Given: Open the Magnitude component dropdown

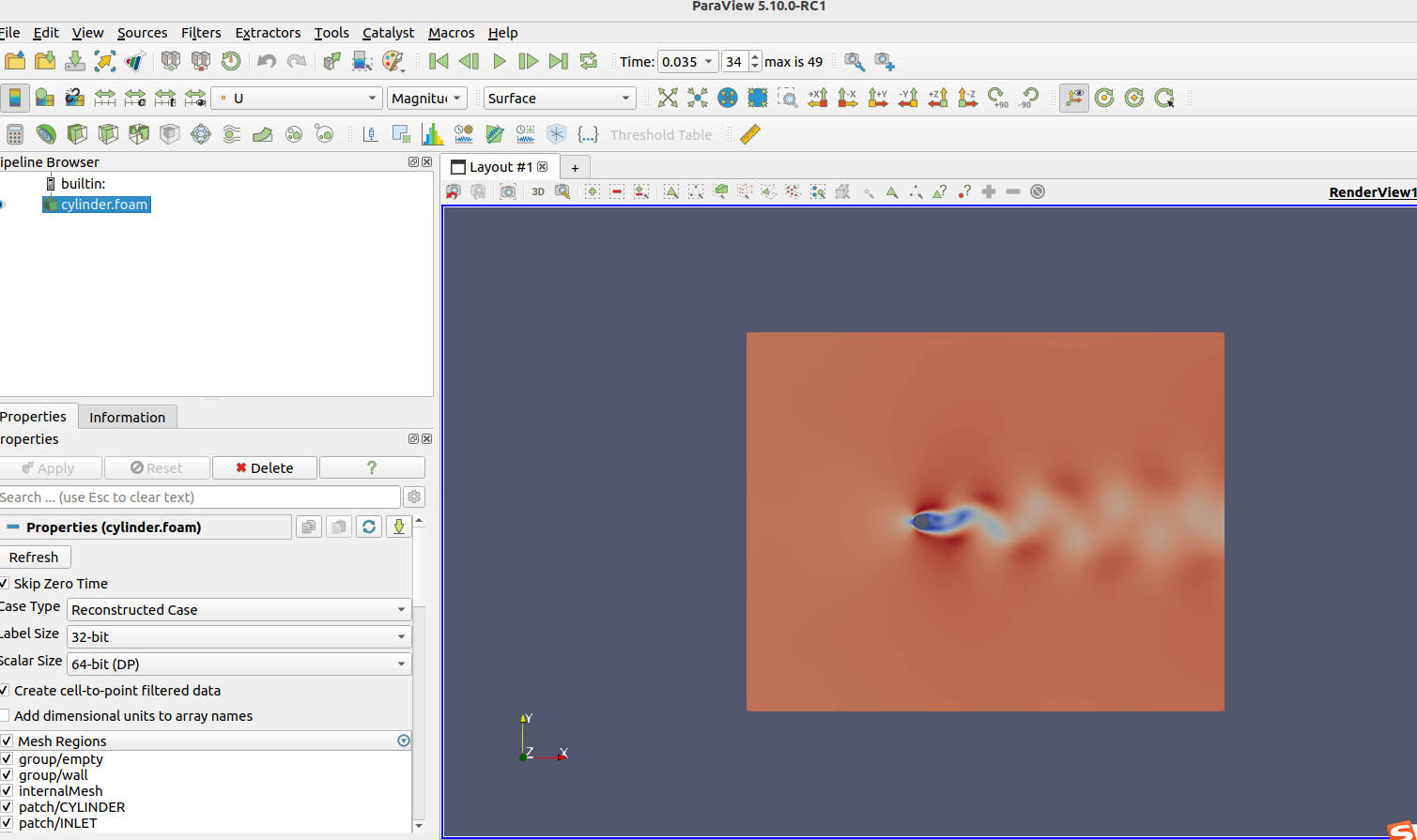Looking at the screenshot, I should (426, 98).
